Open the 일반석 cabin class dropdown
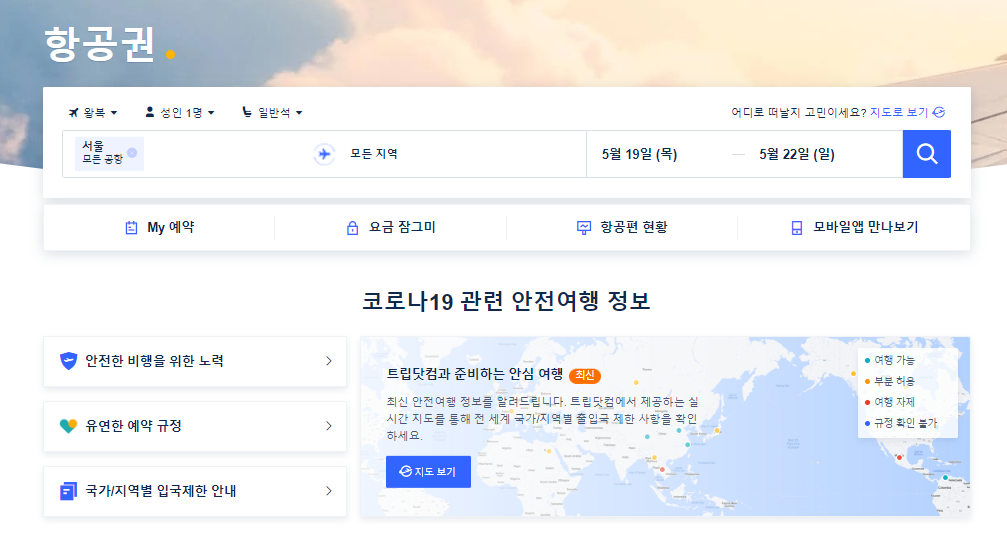The image size is (1007, 536). tap(272, 112)
